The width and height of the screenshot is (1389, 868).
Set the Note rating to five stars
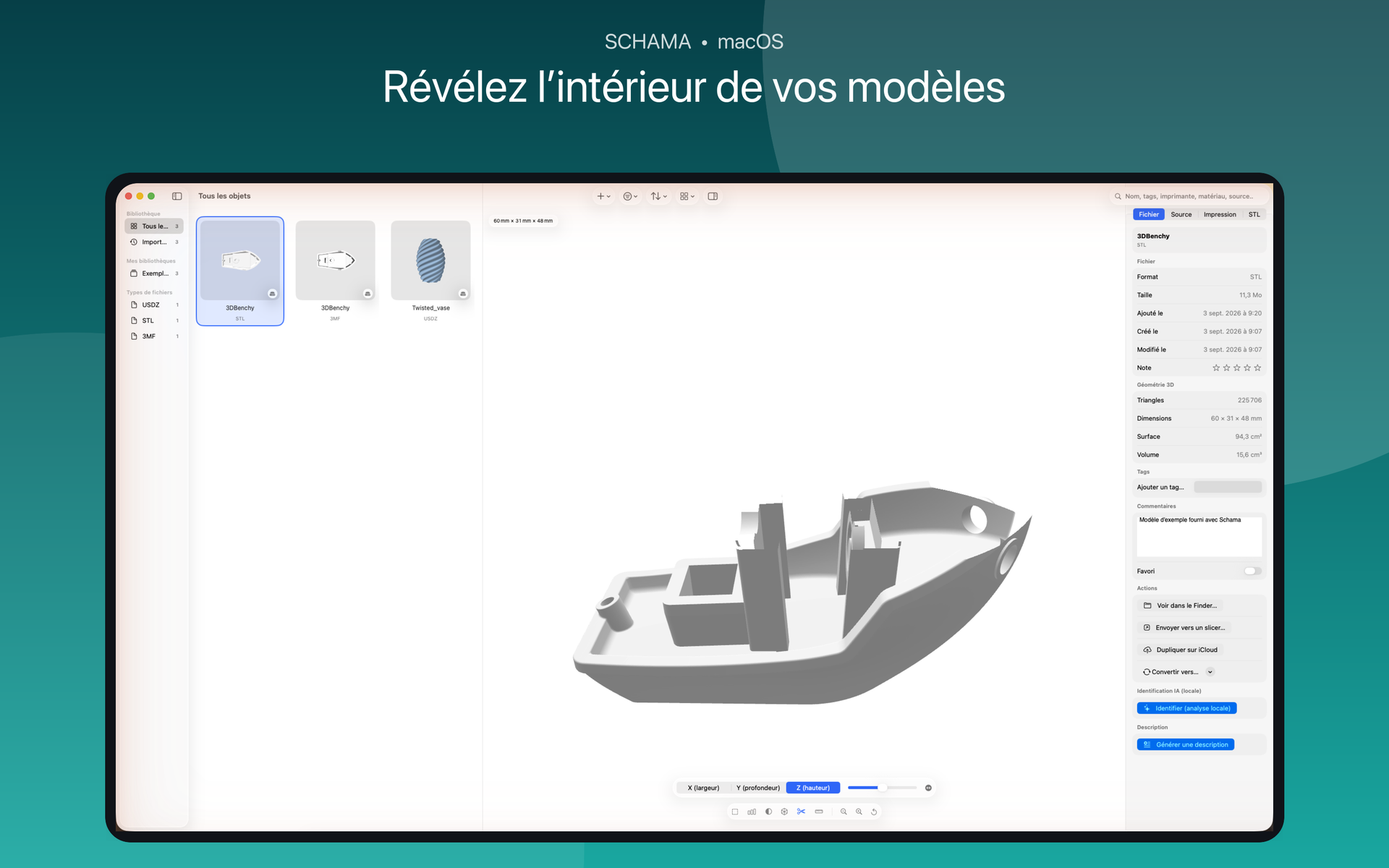click(1257, 368)
